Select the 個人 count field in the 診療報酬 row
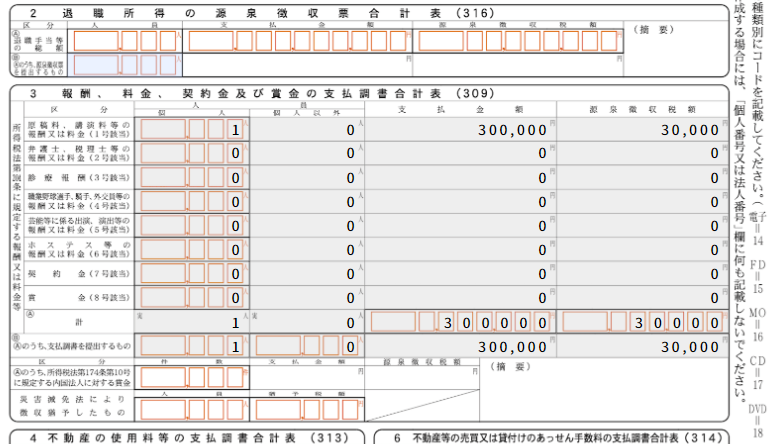The image size is (770, 444). pyautogui.click(x=192, y=177)
